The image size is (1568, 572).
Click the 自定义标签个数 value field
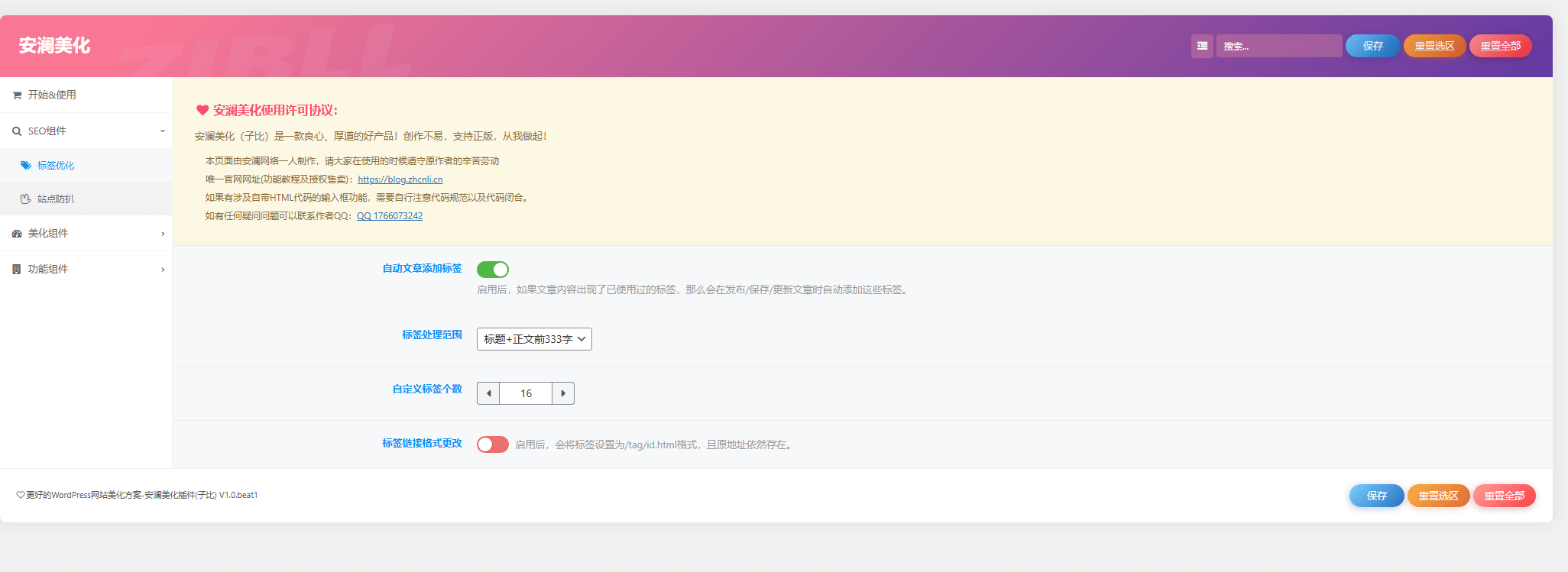[526, 393]
